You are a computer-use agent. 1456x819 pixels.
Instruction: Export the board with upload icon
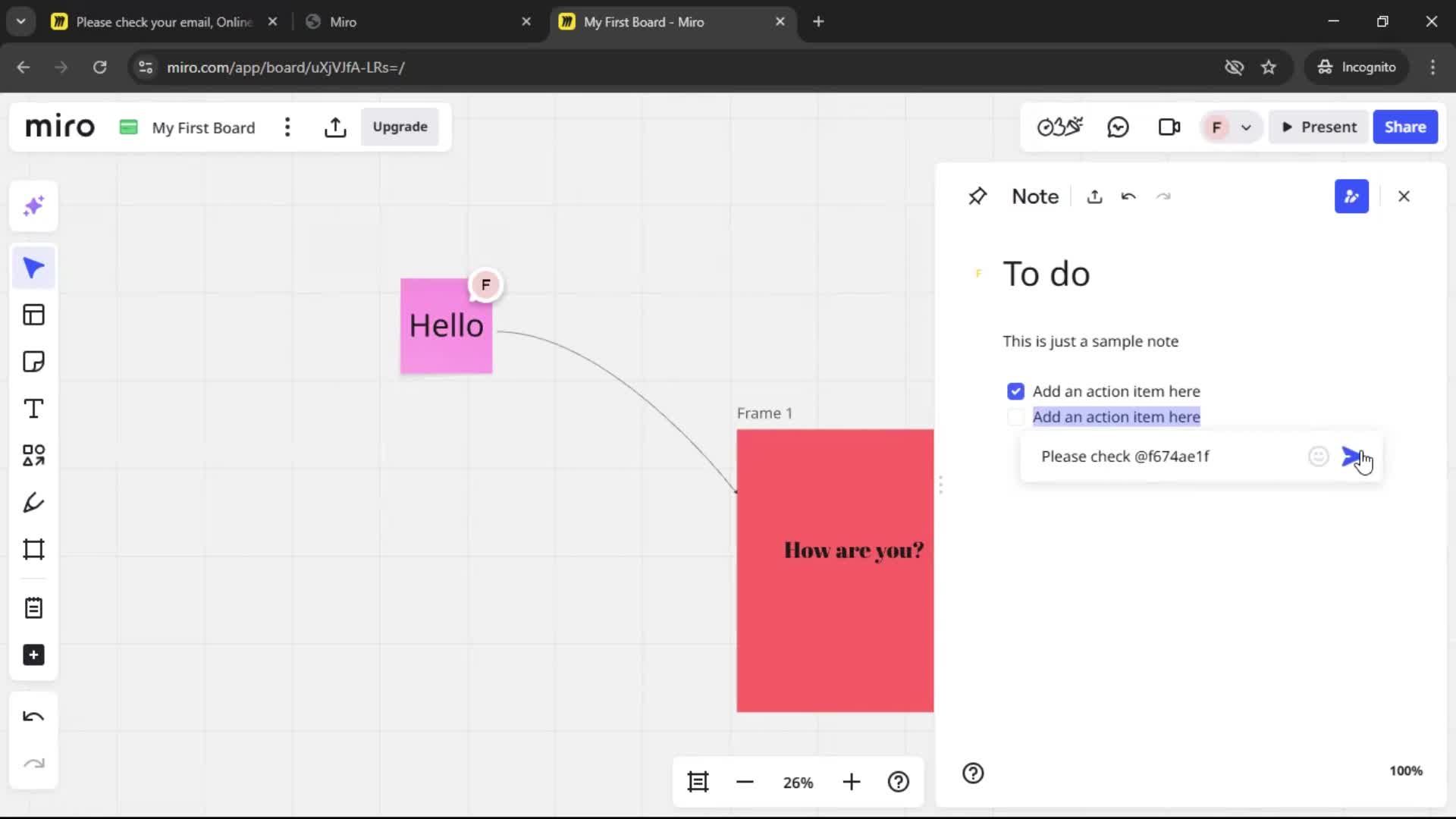[x=335, y=127]
